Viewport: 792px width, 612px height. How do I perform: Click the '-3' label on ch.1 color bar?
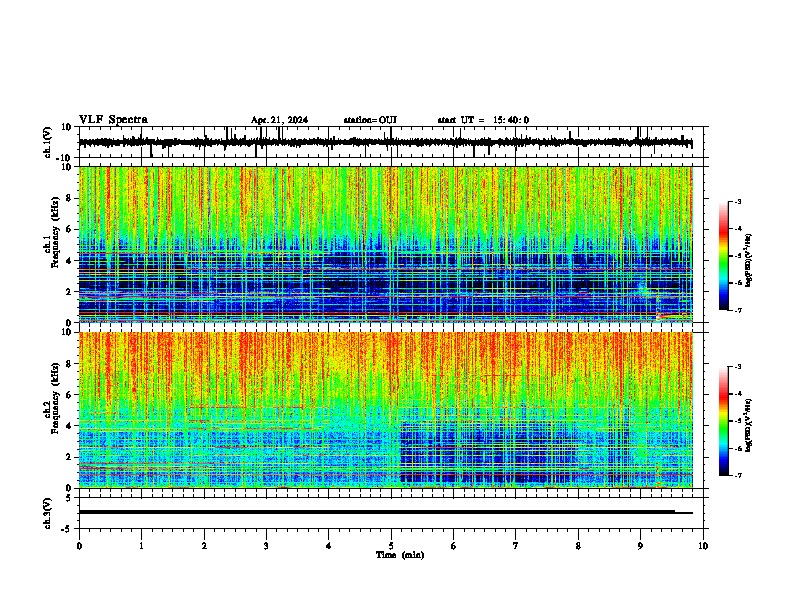737,201
